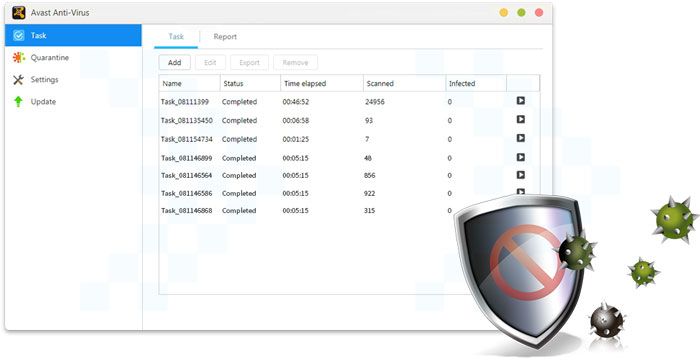700x360 pixels.
Task: Click the scanned count 24956
Action: coord(375,102)
